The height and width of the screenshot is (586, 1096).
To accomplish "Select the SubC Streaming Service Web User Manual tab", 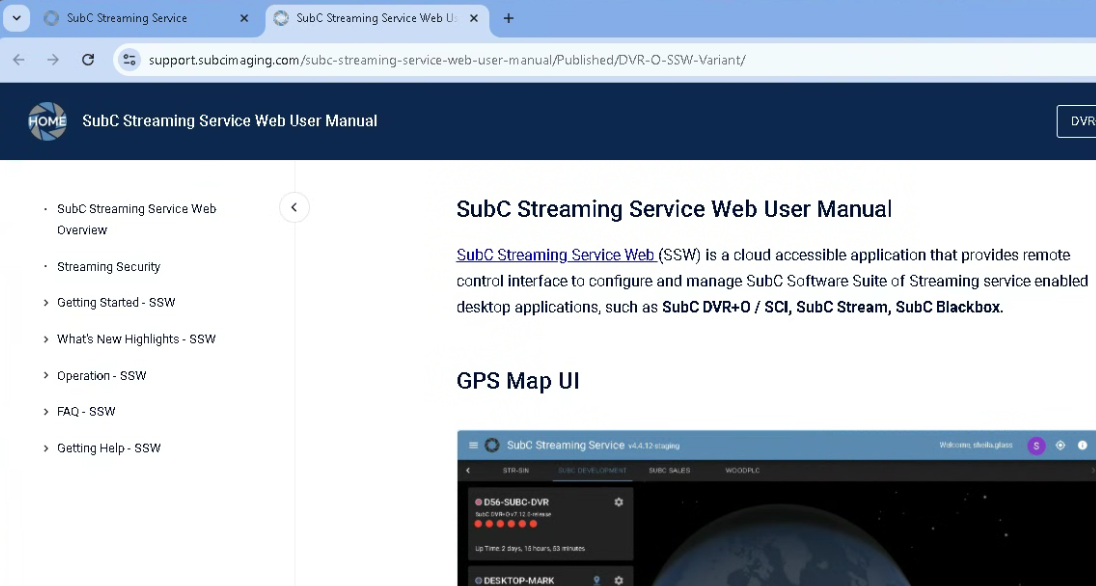I will (365, 18).
